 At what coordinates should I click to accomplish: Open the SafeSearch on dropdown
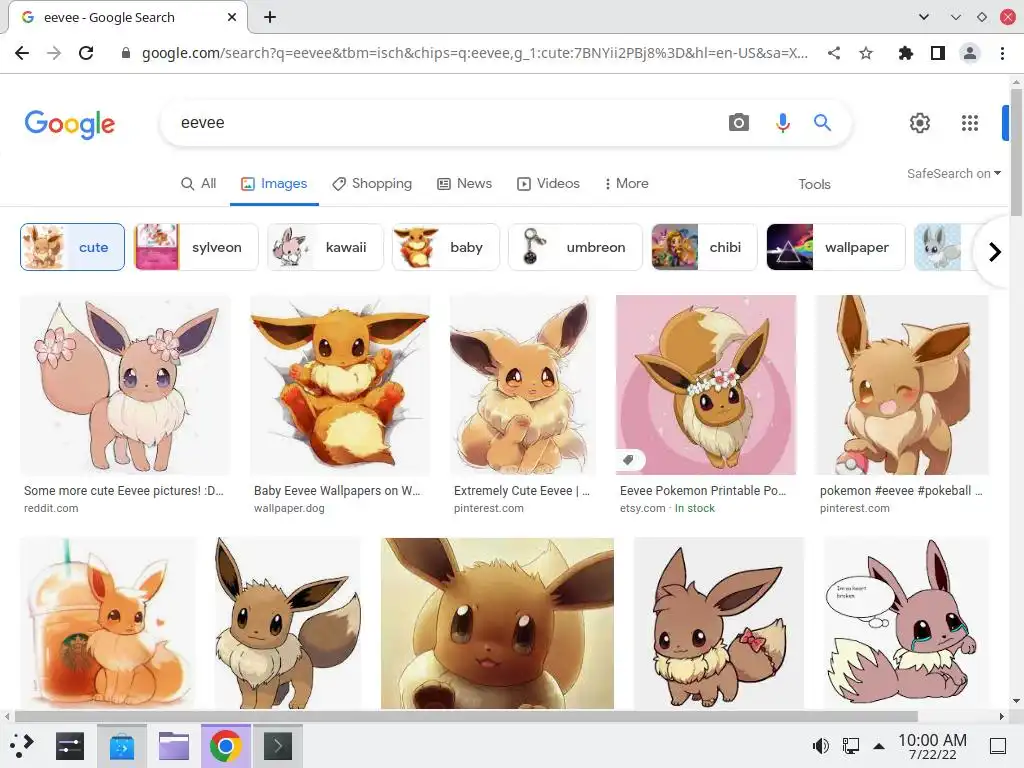pyautogui.click(x=953, y=174)
